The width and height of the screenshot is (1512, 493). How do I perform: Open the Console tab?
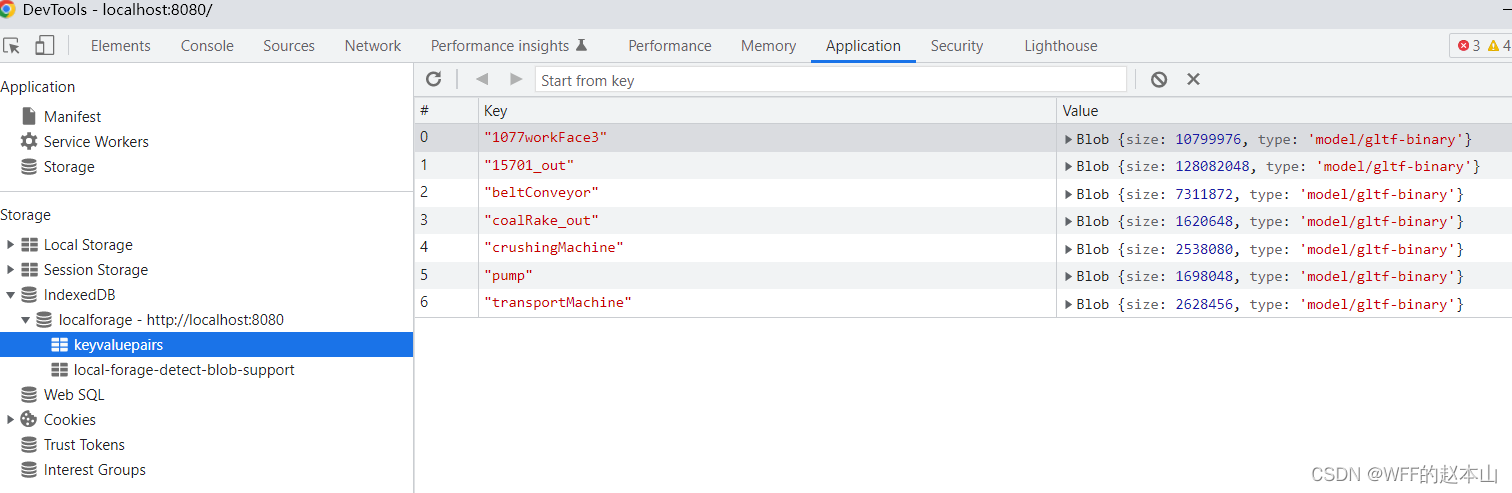point(207,46)
